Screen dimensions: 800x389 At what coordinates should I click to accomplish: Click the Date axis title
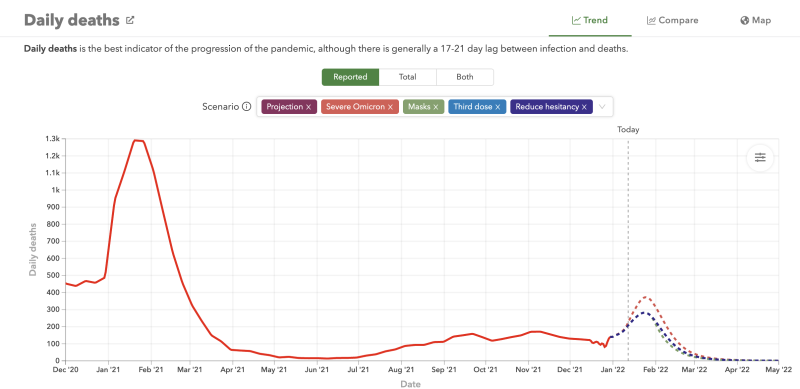click(410, 384)
